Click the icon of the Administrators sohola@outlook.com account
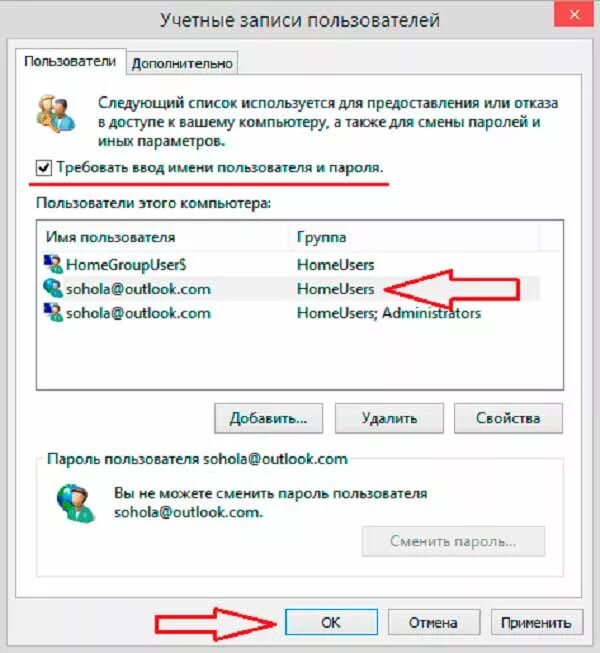Image resolution: width=600 pixels, height=653 pixels. pos(53,312)
